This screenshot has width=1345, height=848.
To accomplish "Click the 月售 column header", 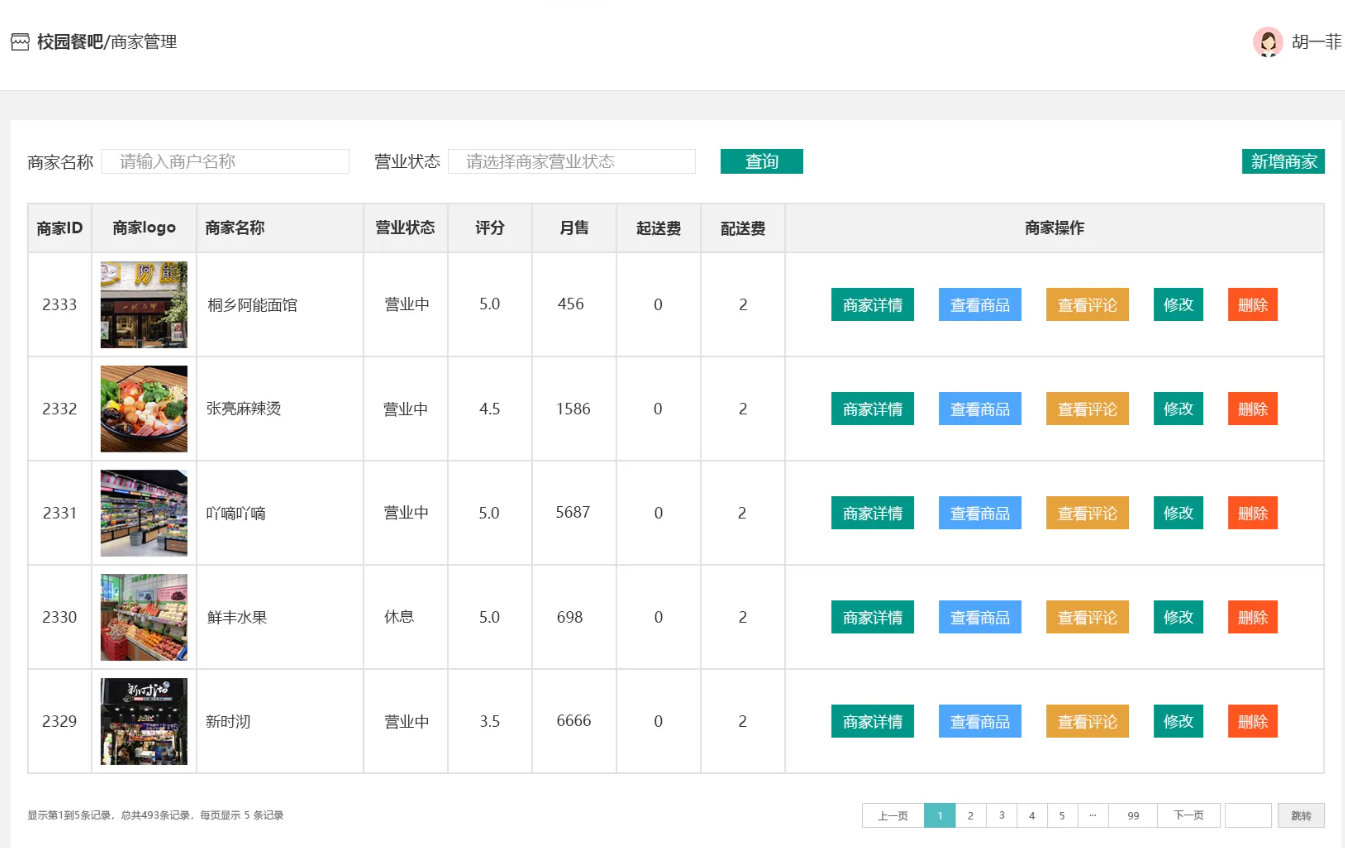I will tap(574, 228).
